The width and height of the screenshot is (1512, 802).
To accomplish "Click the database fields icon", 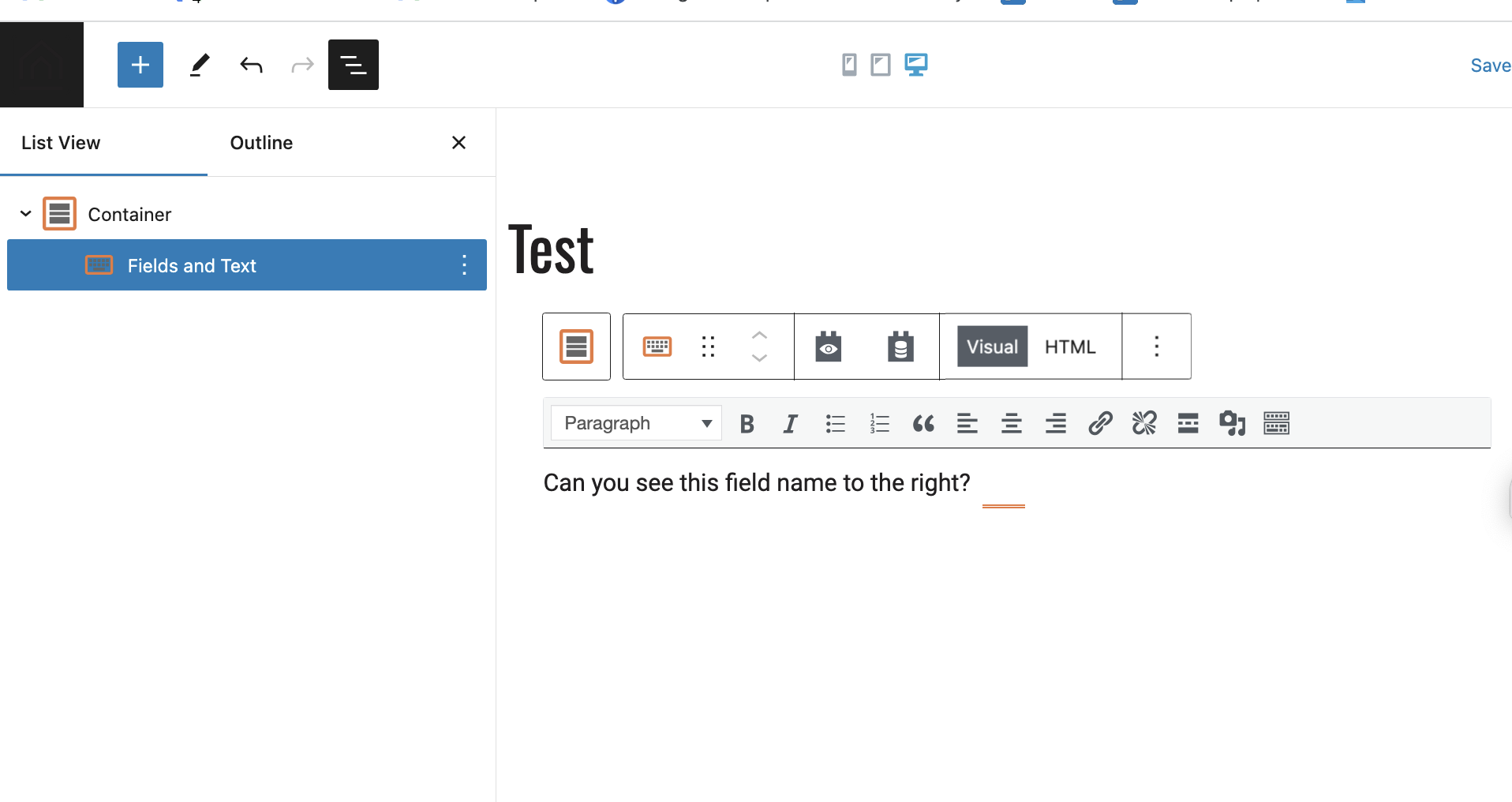I will click(x=900, y=347).
